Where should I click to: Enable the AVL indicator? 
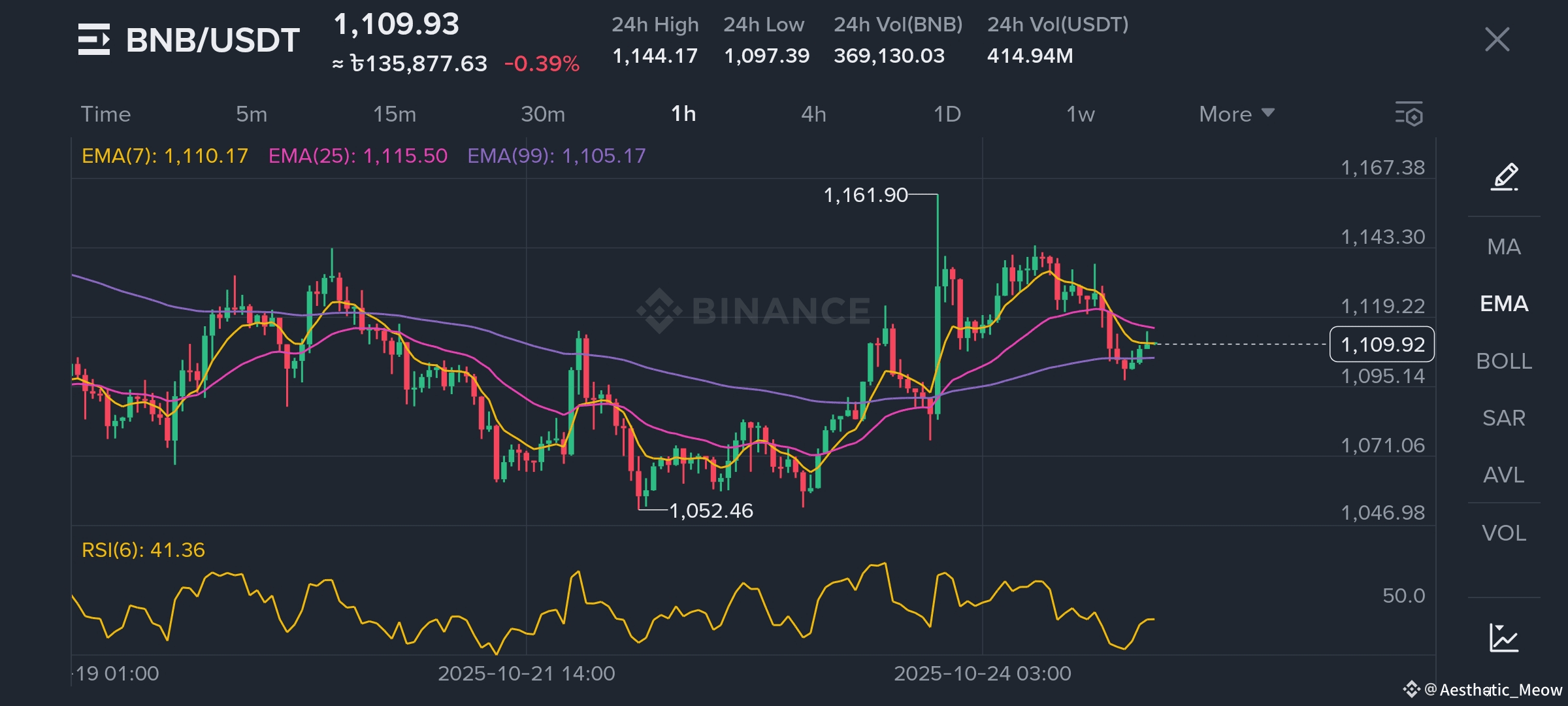pos(1503,475)
